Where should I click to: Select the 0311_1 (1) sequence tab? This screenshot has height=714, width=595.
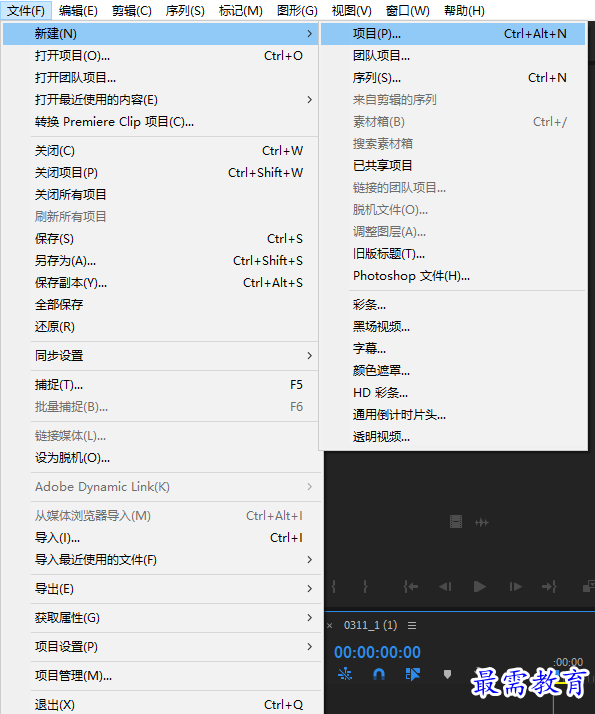(370, 625)
